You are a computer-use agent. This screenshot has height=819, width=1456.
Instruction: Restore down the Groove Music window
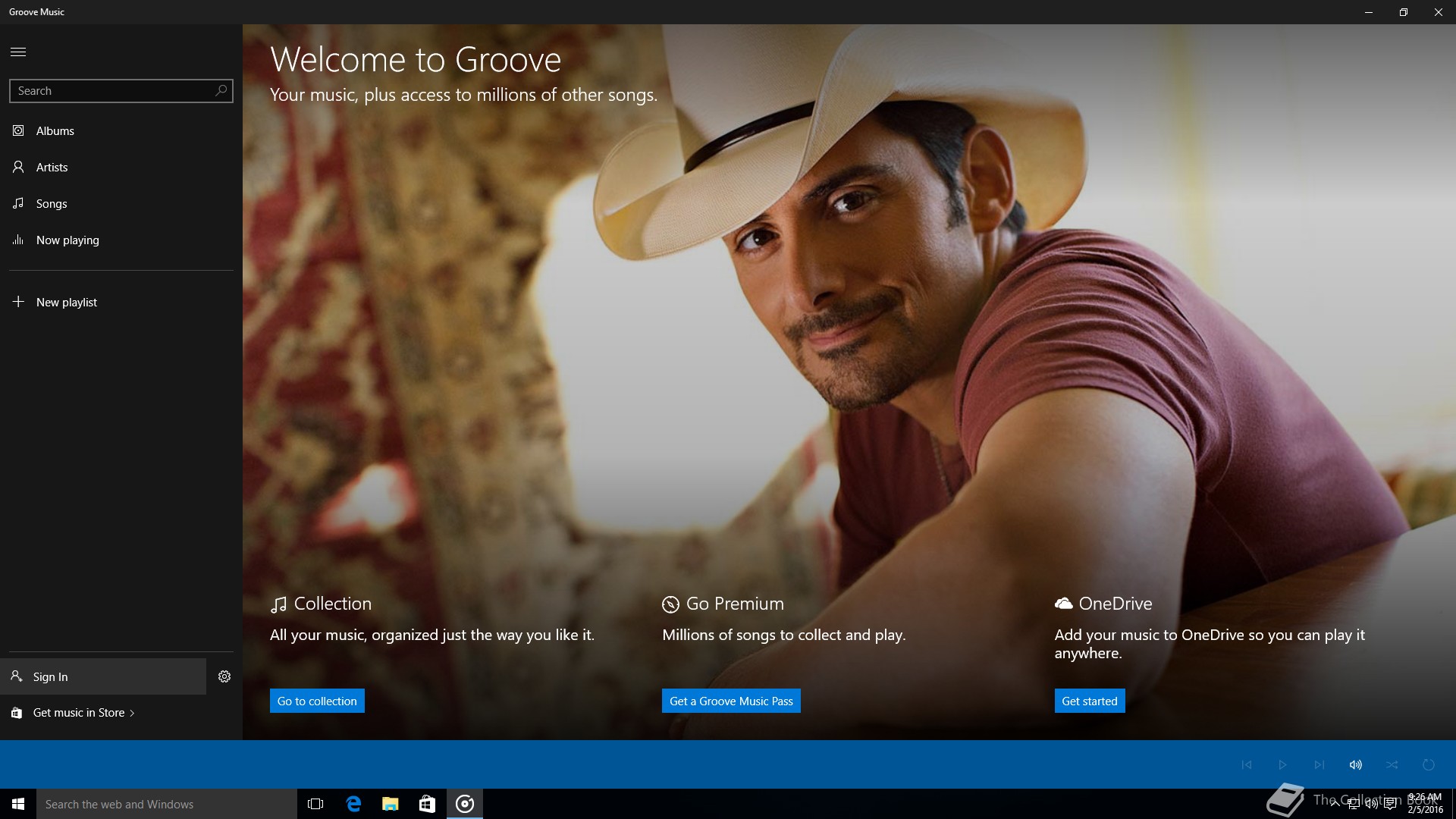1404,12
